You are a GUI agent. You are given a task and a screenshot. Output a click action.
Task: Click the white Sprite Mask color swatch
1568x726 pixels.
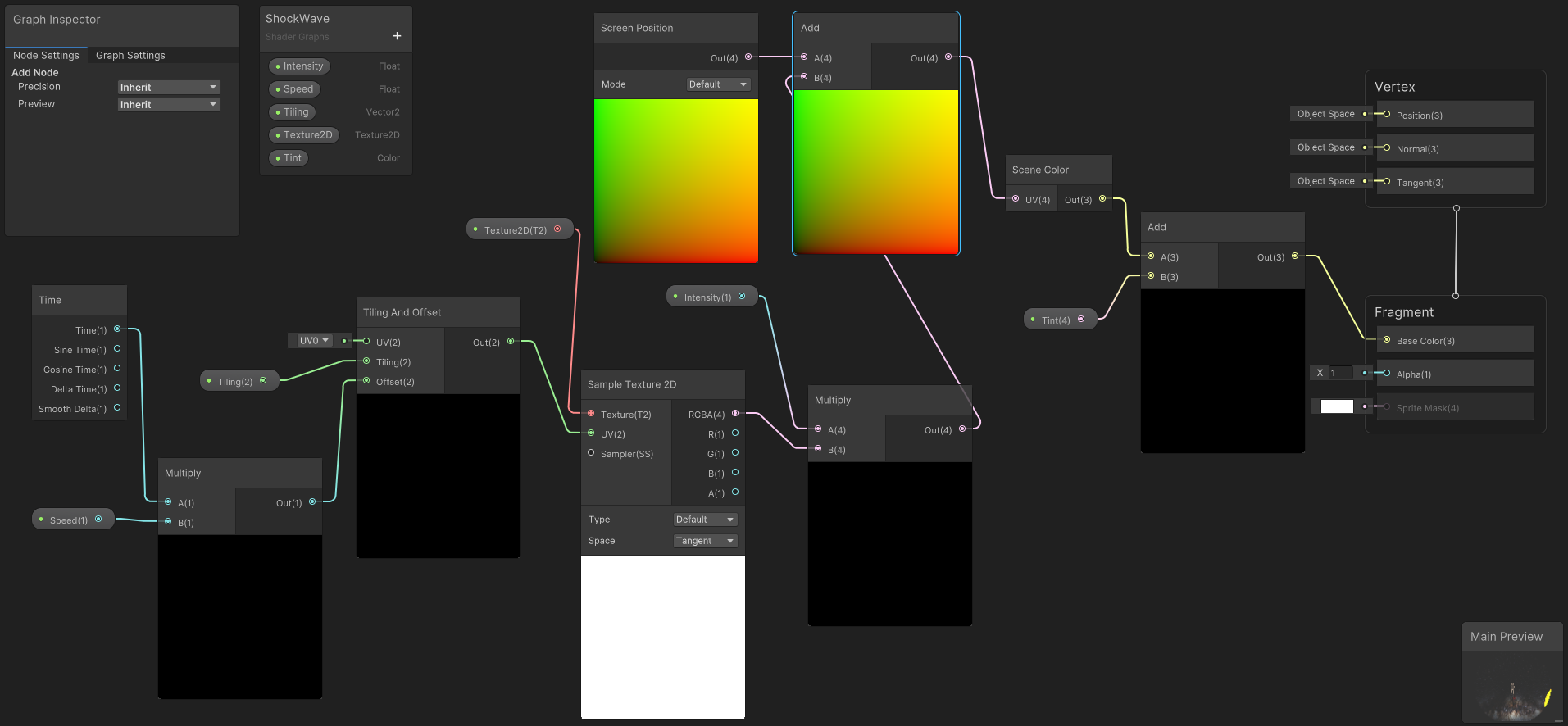(1337, 406)
